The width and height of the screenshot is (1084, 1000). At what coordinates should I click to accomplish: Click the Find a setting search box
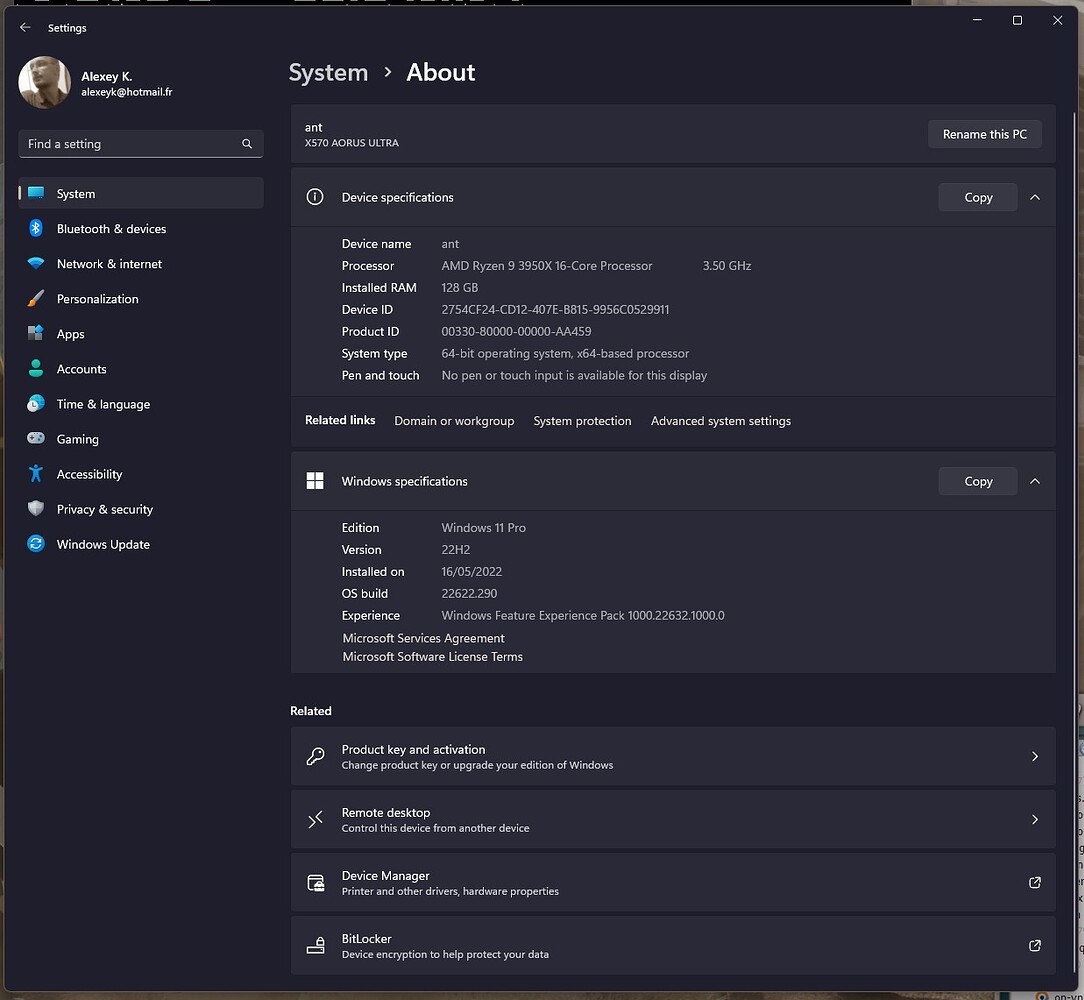click(140, 143)
